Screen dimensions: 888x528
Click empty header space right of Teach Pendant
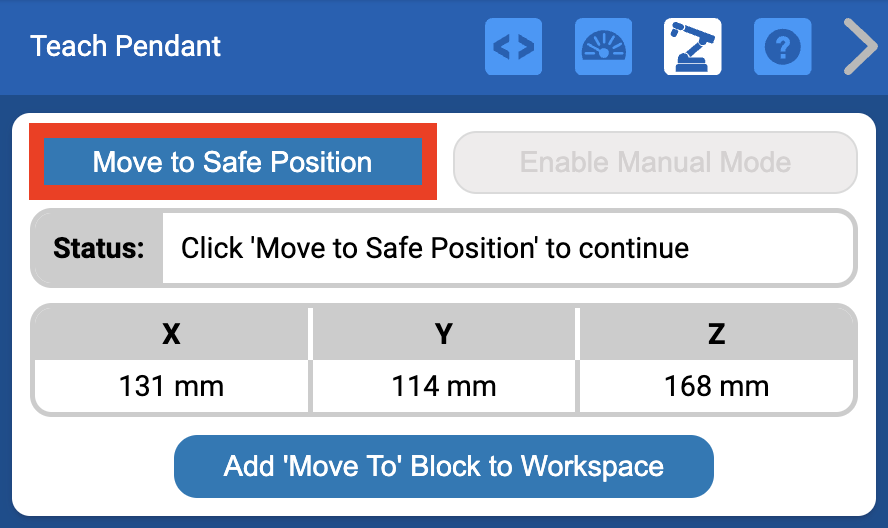point(350,47)
